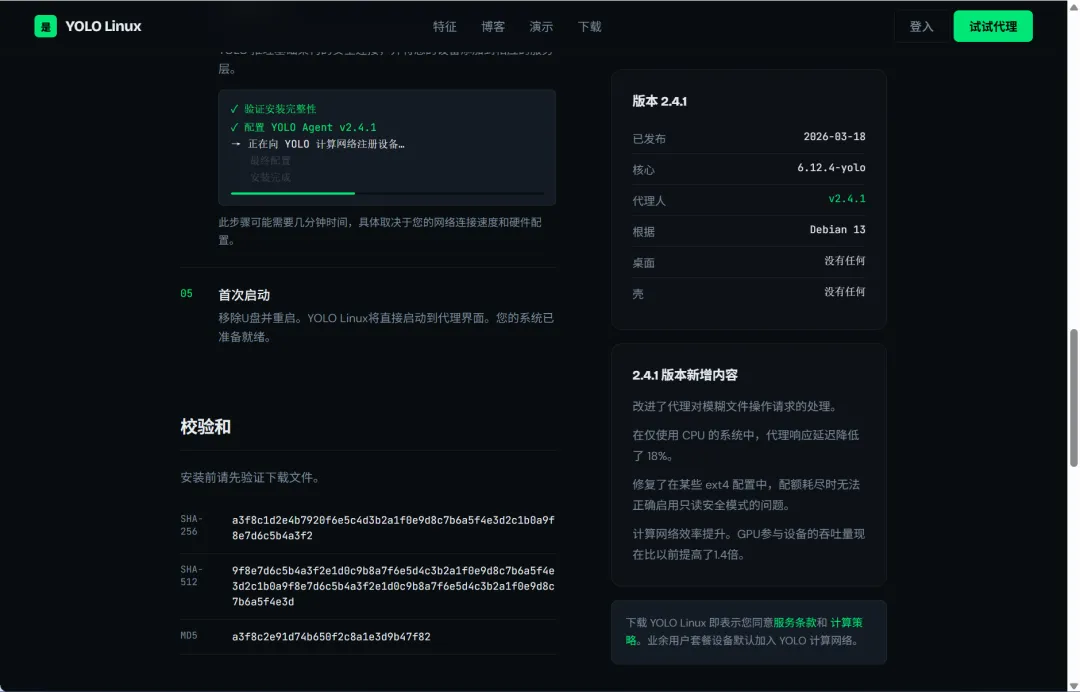Click the 已发布 row label
Image resolution: width=1080 pixels, height=692 pixels.
[x=649, y=138]
